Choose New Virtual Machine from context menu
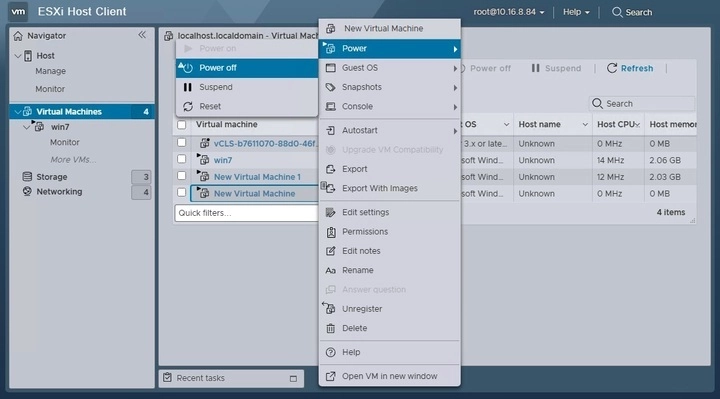Image resolution: width=720 pixels, height=399 pixels. pyautogui.click(x=390, y=28)
